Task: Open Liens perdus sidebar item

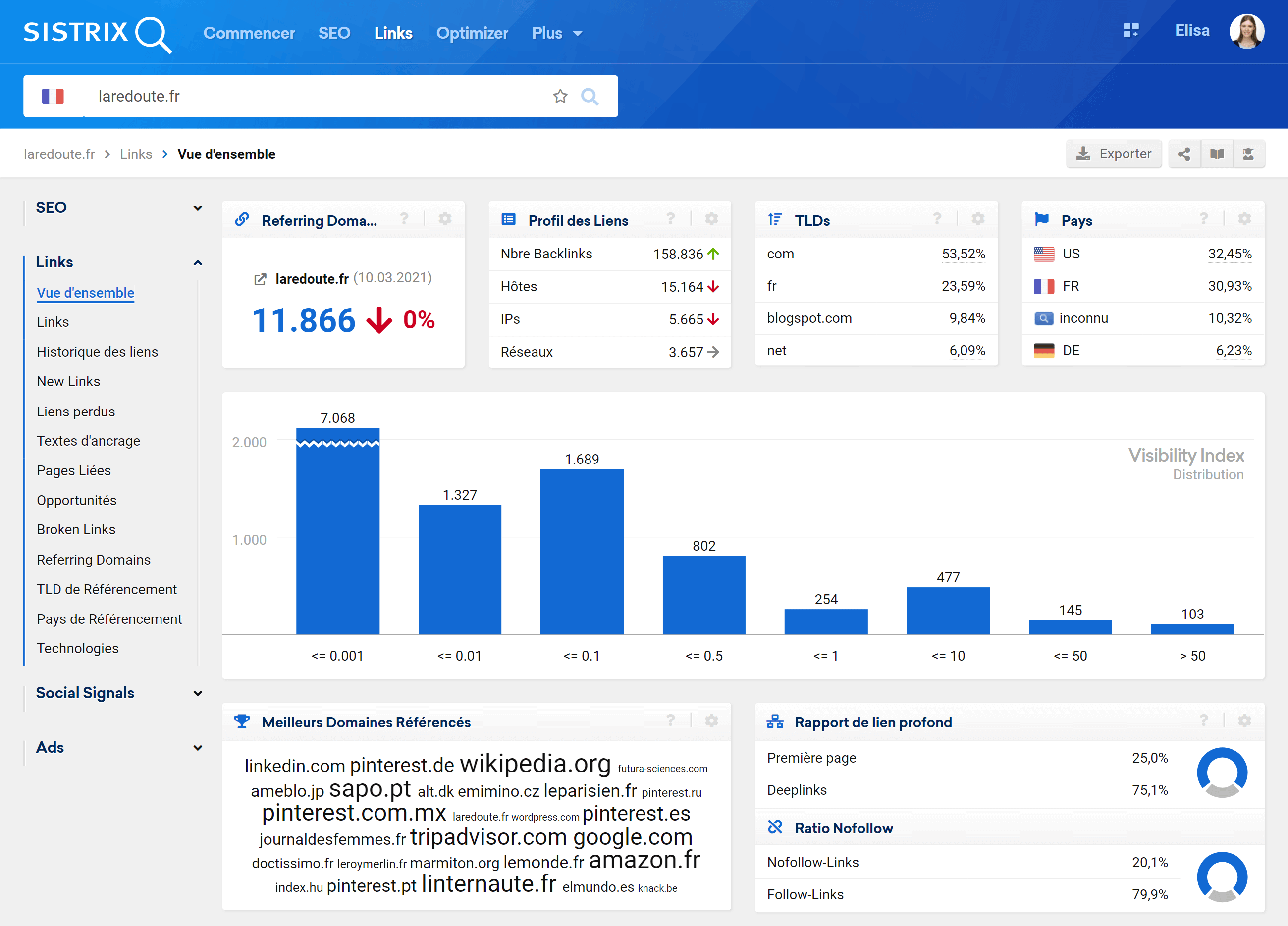Action: (76, 412)
